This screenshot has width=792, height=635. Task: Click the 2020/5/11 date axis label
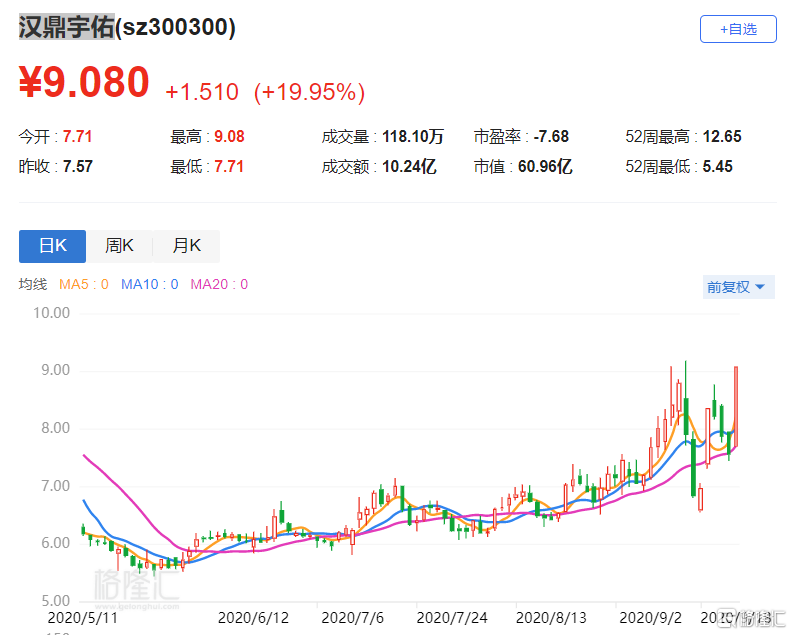82,618
